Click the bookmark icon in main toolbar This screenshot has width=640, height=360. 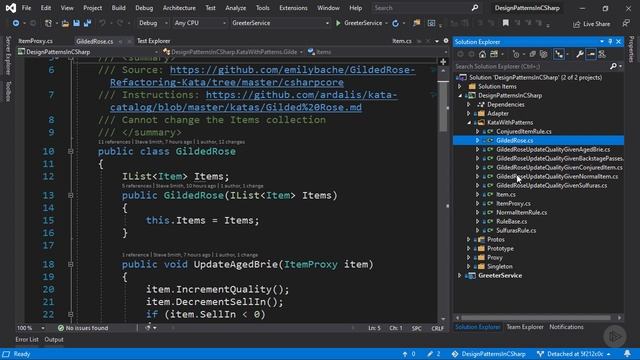pos(506,23)
